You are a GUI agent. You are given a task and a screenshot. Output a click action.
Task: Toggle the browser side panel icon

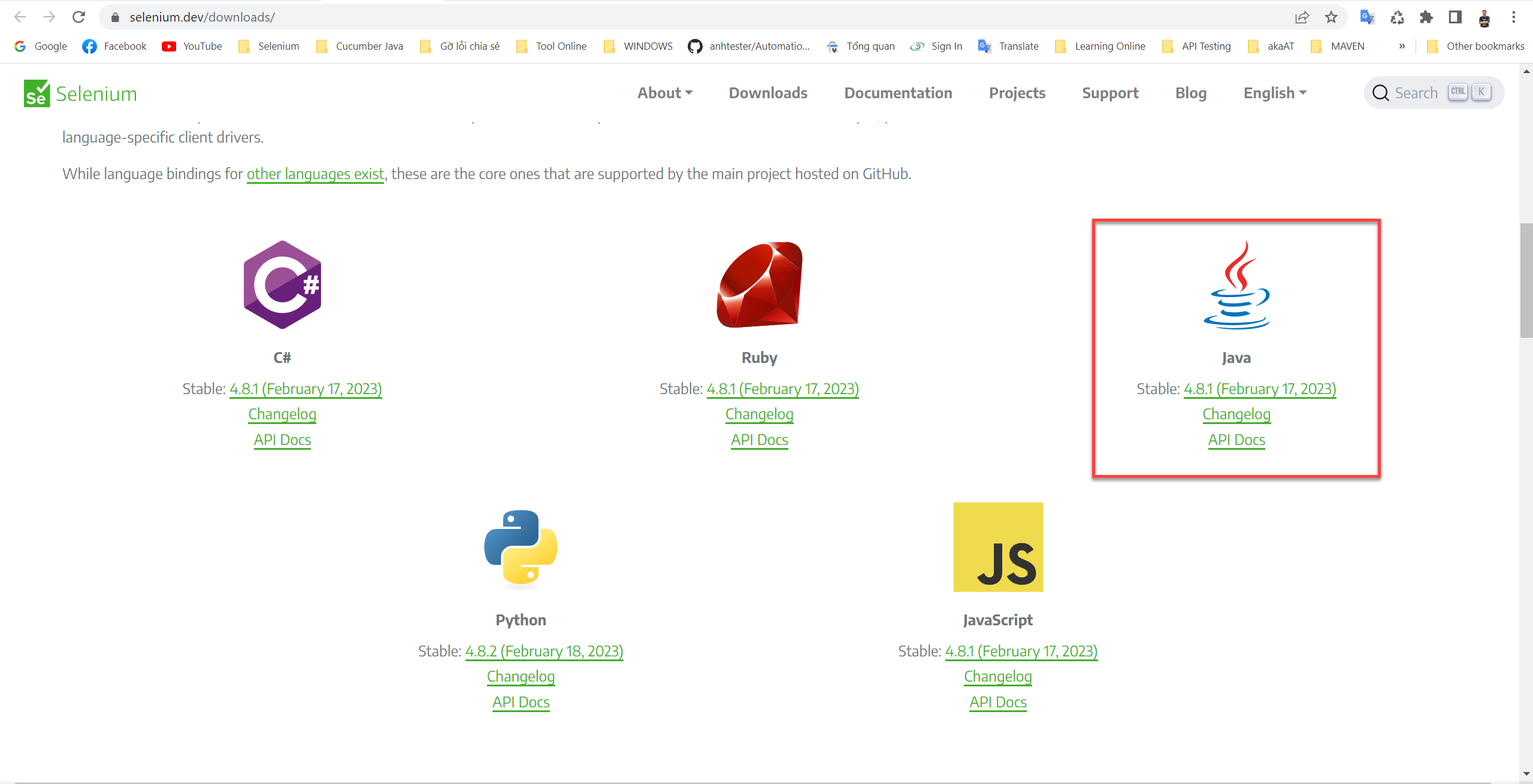click(x=1455, y=17)
